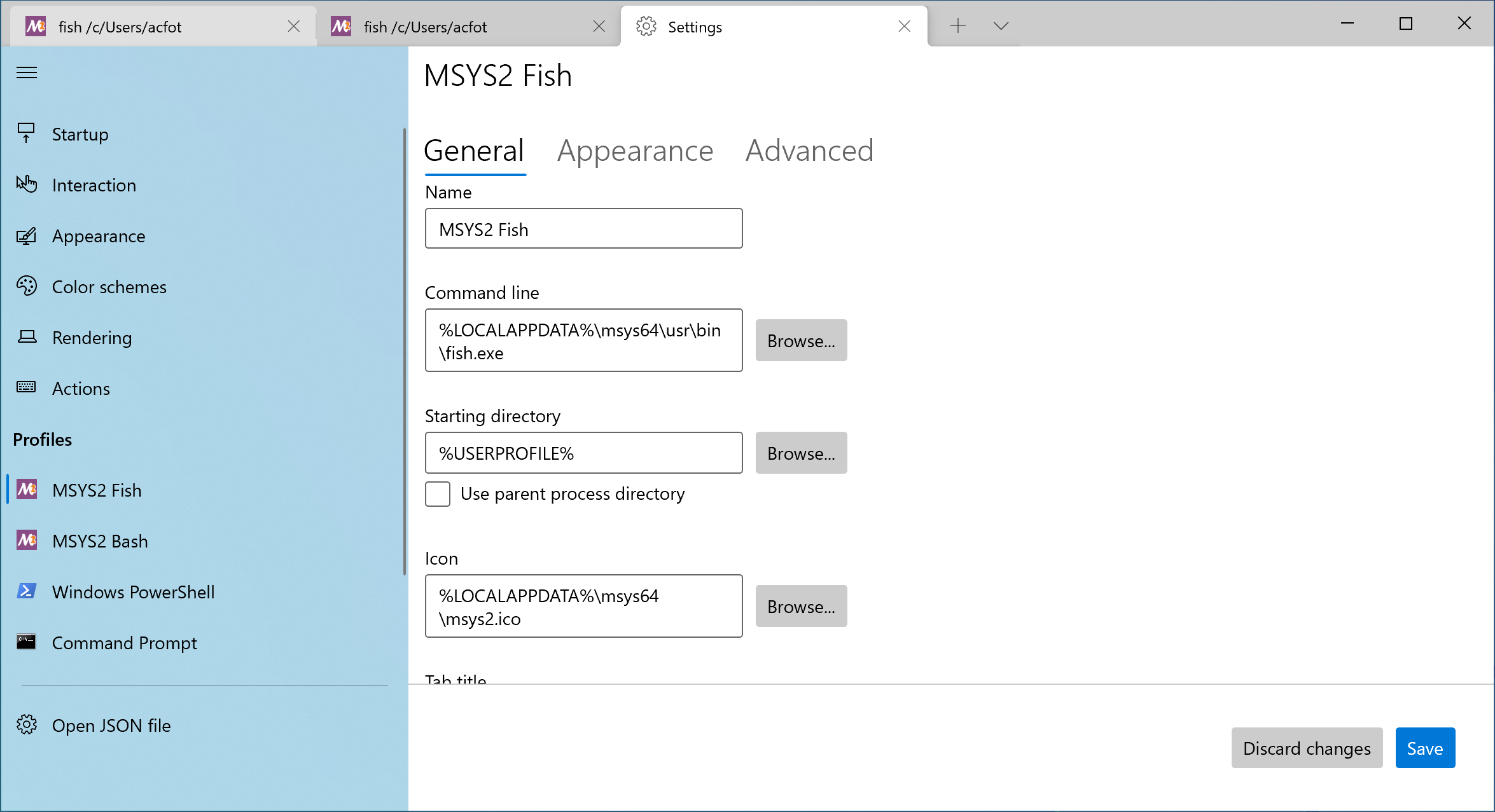Save the profile changes

tap(1425, 748)
